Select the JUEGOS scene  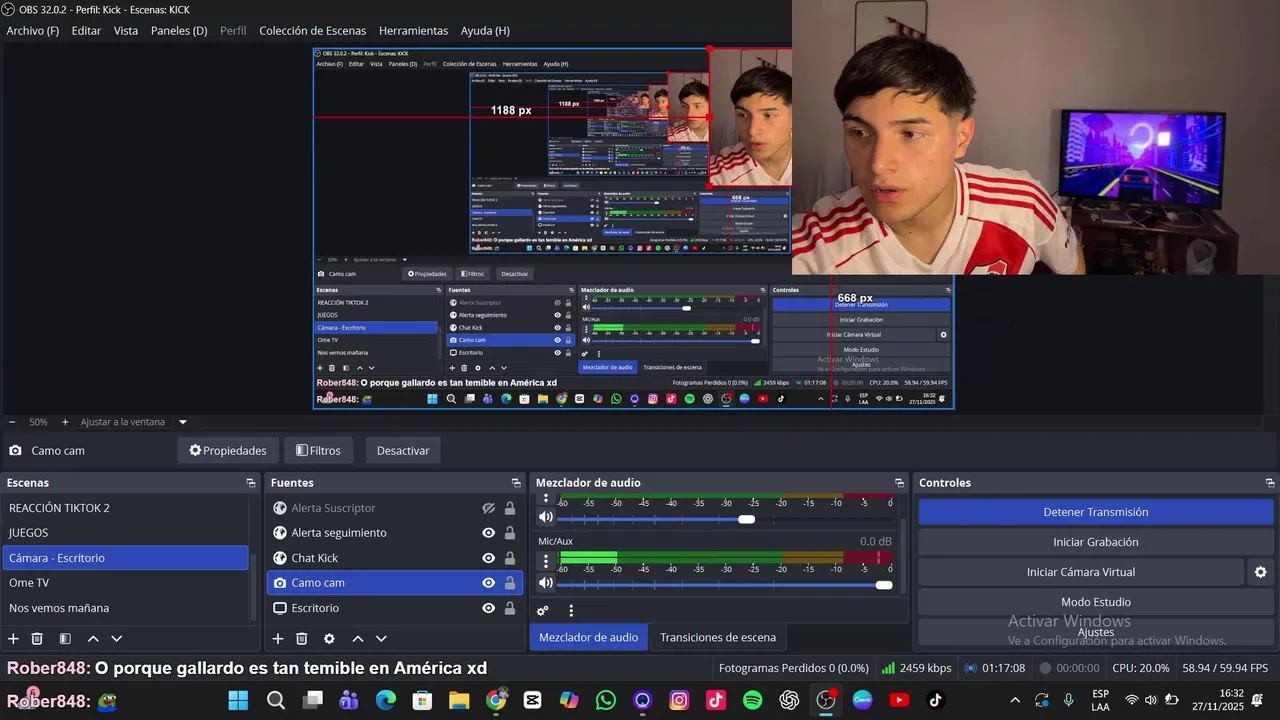126,533
